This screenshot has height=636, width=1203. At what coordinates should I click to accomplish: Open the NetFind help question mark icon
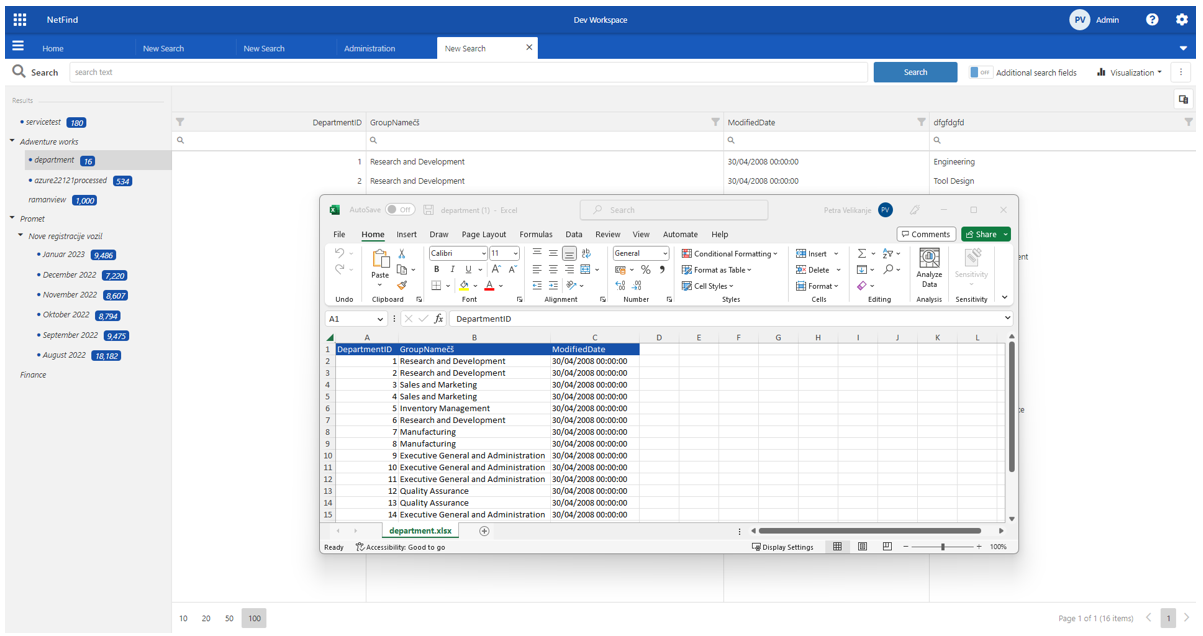[x=1152, y=19]
